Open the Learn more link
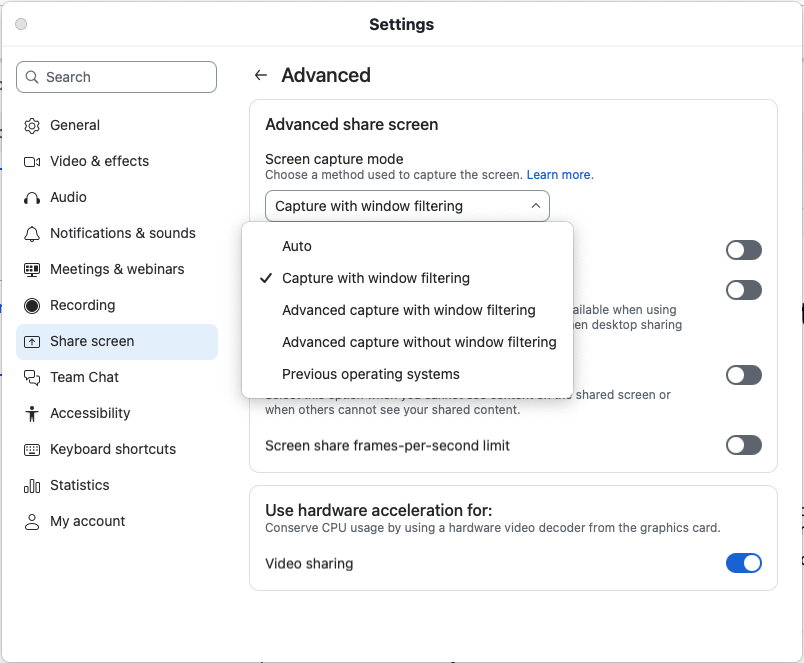This screenshot has height=663, width=804. [559, 175]
